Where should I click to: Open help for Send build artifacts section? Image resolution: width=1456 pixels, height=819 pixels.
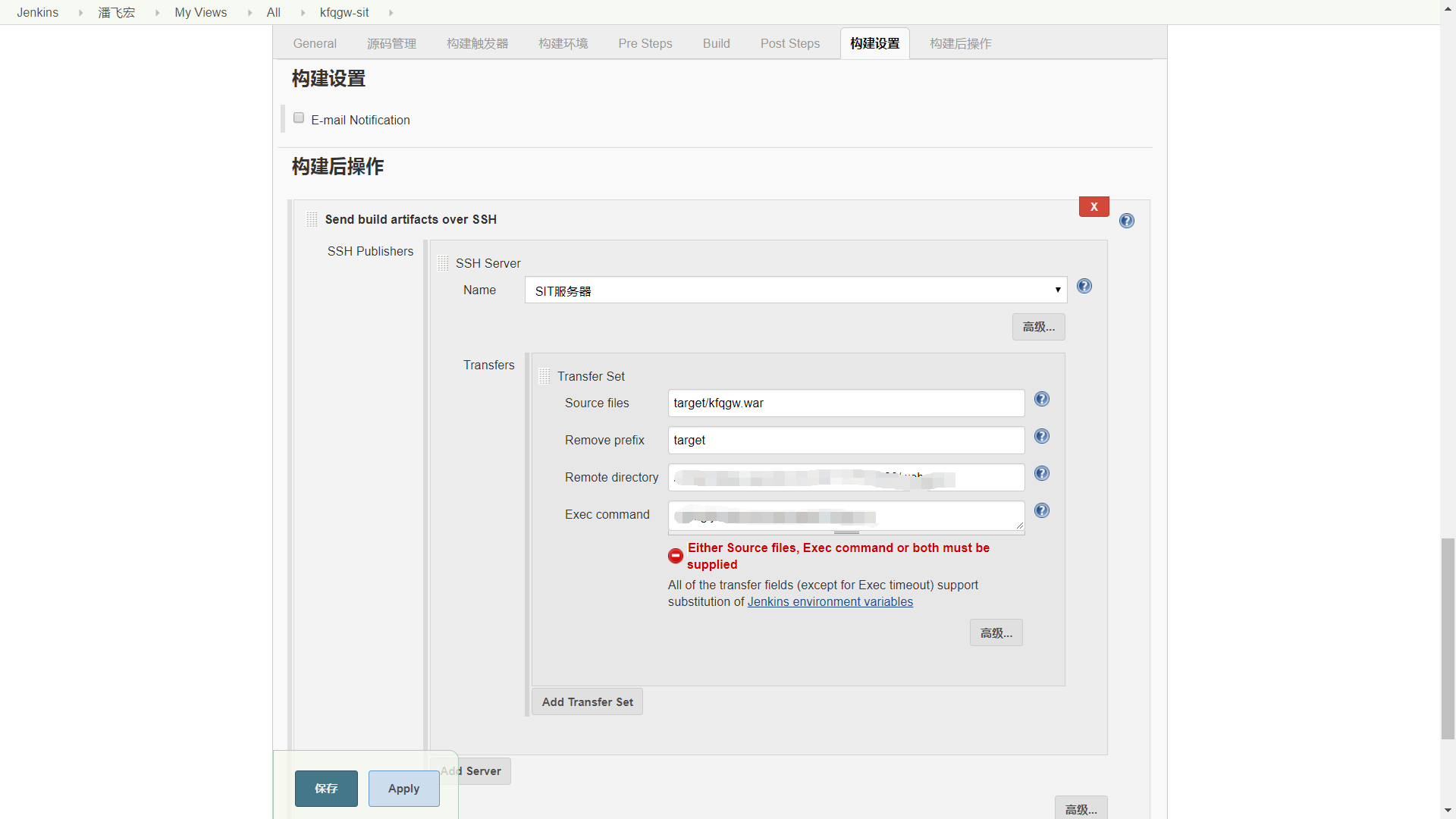tap(1127, 221)
